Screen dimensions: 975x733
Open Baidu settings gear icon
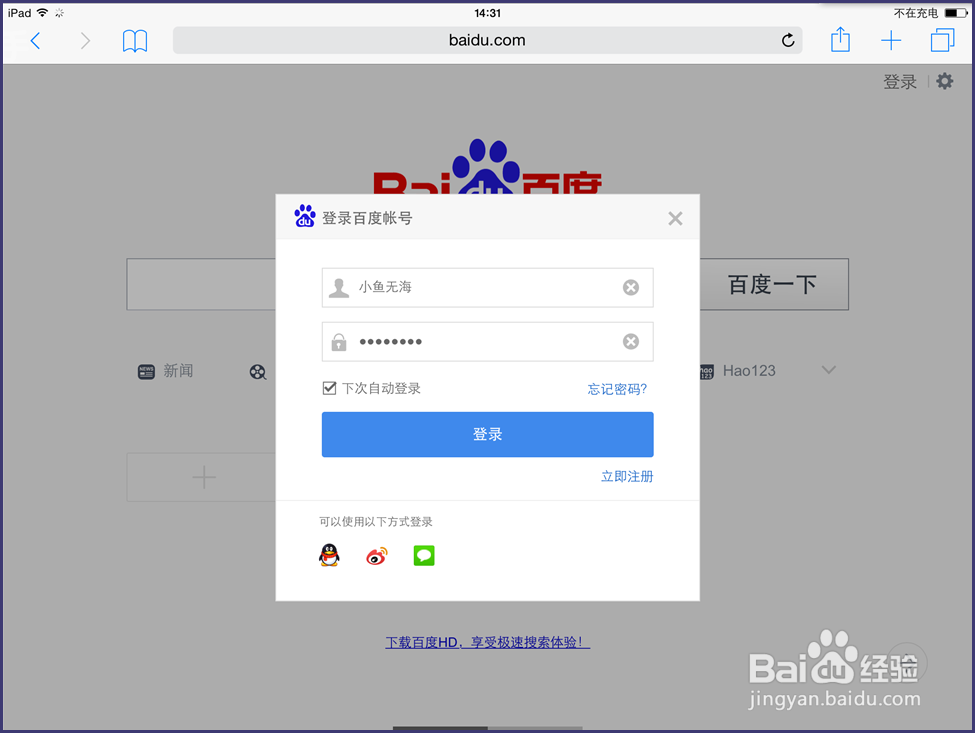pyautogui.click(x=945, y=81)
